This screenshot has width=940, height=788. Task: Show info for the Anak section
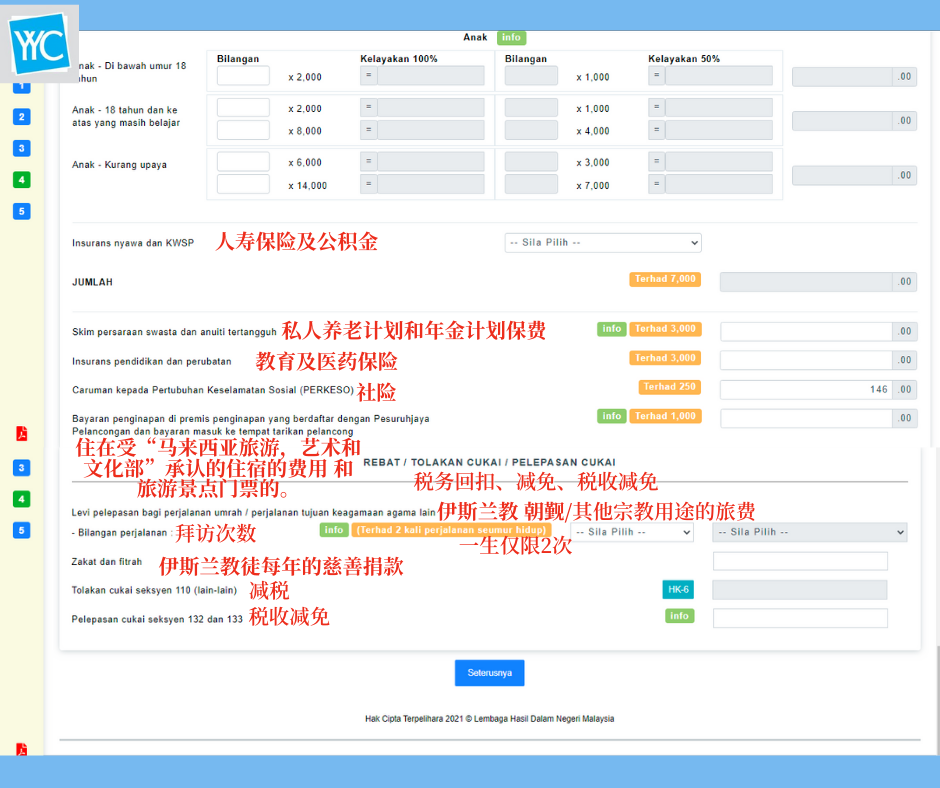coord(511,37)
